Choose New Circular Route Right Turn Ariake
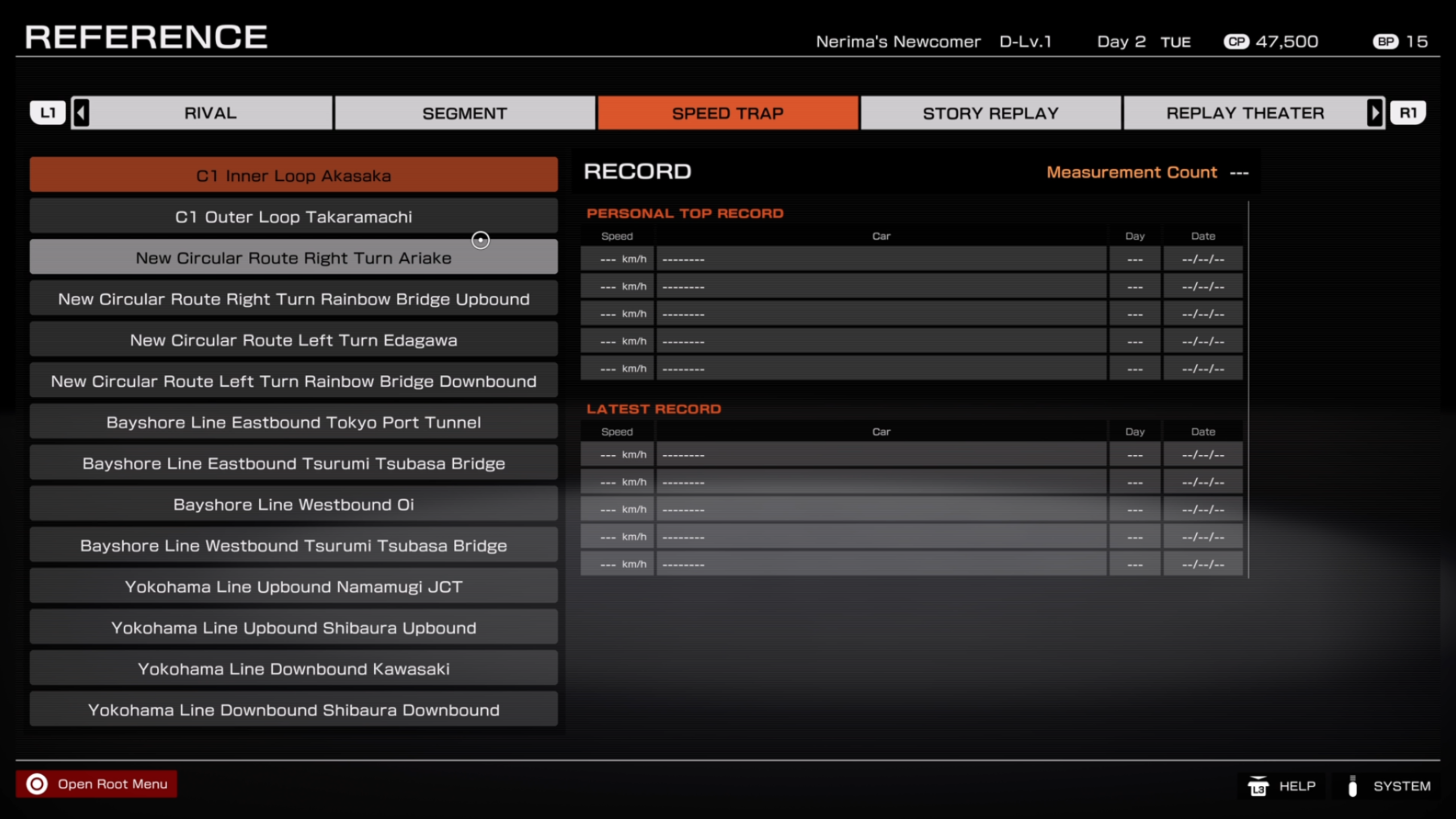1456x819 pixels. click(x=293, y=258)
